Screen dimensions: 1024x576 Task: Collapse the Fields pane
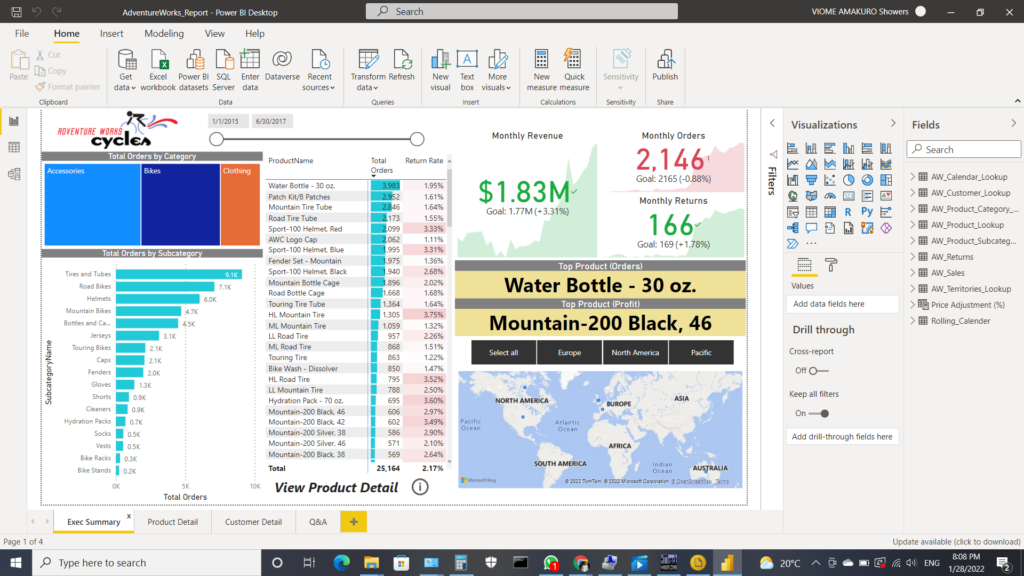(1014, 123)
